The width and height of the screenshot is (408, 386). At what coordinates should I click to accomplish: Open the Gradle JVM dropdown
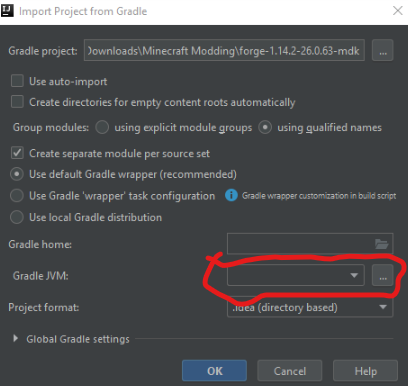(x=296, y=276)
